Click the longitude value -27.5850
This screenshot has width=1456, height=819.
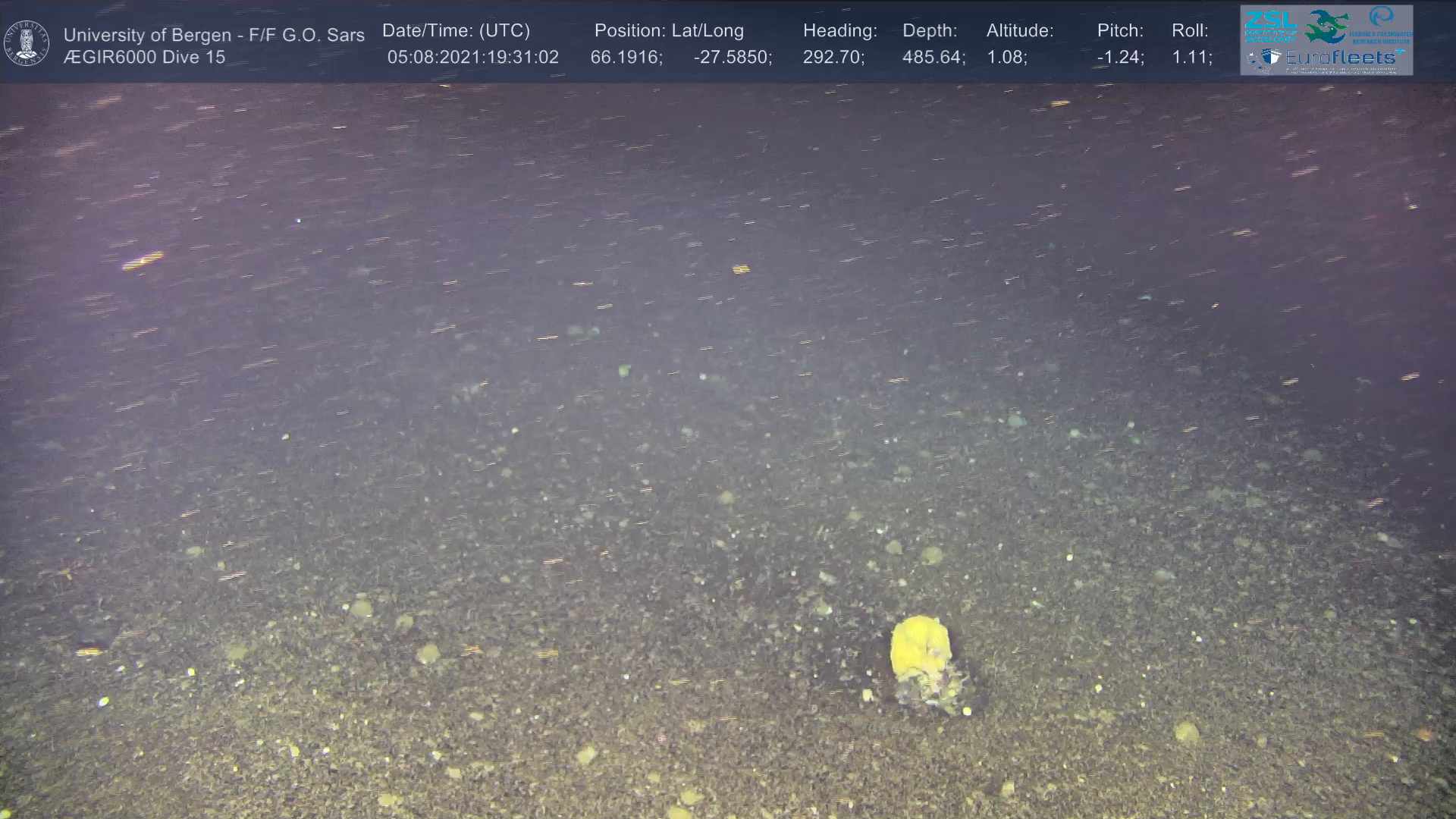coord(732,57)
